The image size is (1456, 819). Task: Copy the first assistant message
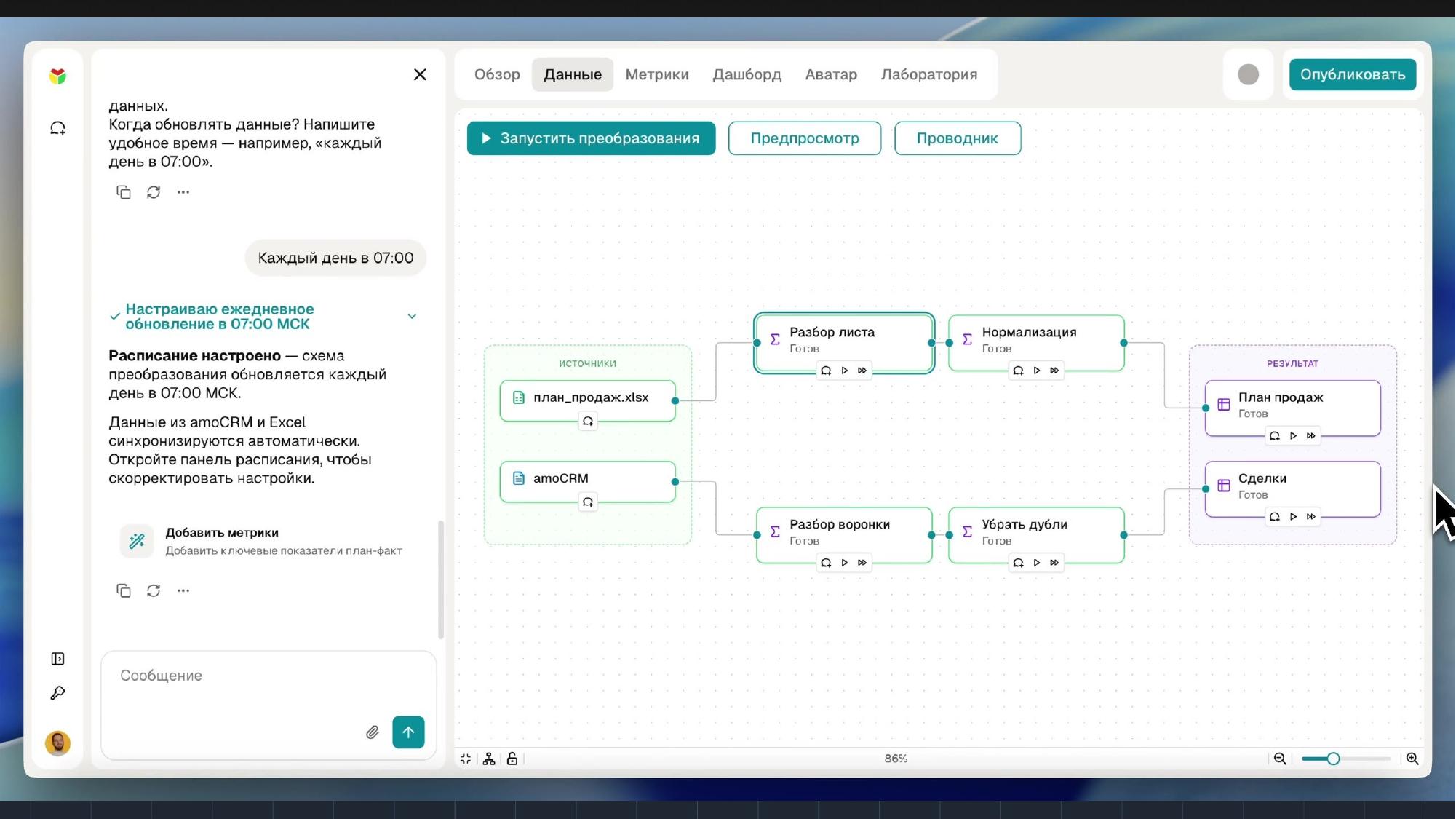tap(124, 192)
